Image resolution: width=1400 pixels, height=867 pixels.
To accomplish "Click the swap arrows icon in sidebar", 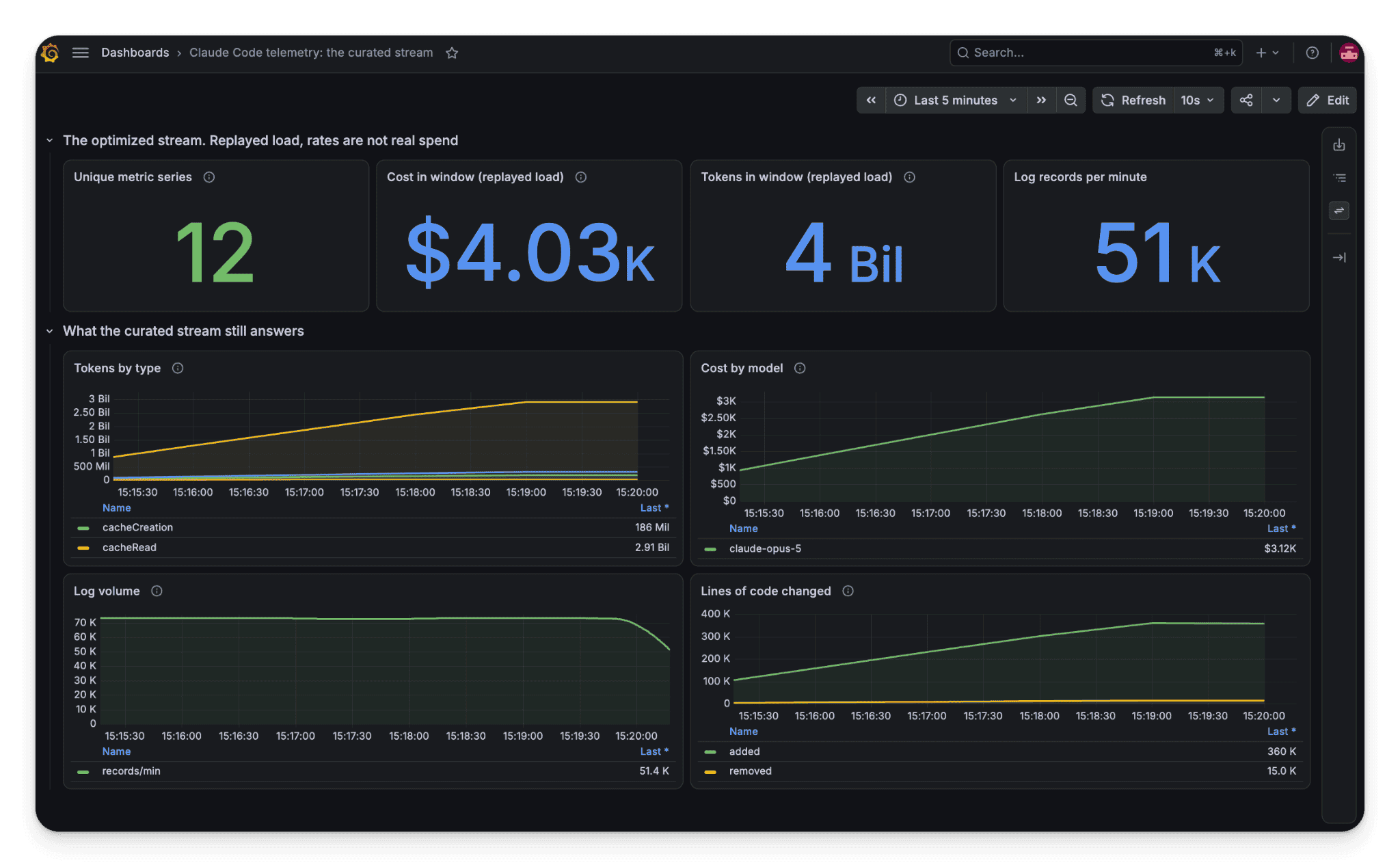I will tap(1339, 211).
